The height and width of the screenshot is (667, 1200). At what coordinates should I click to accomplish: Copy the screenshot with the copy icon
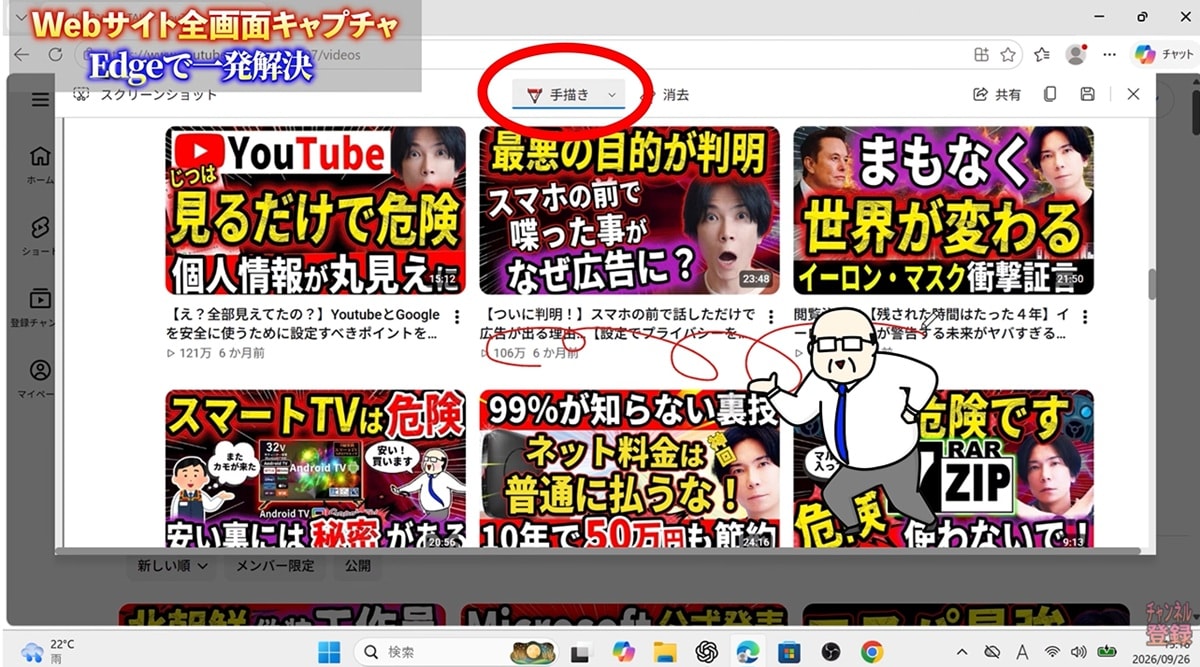(1050, 94)
